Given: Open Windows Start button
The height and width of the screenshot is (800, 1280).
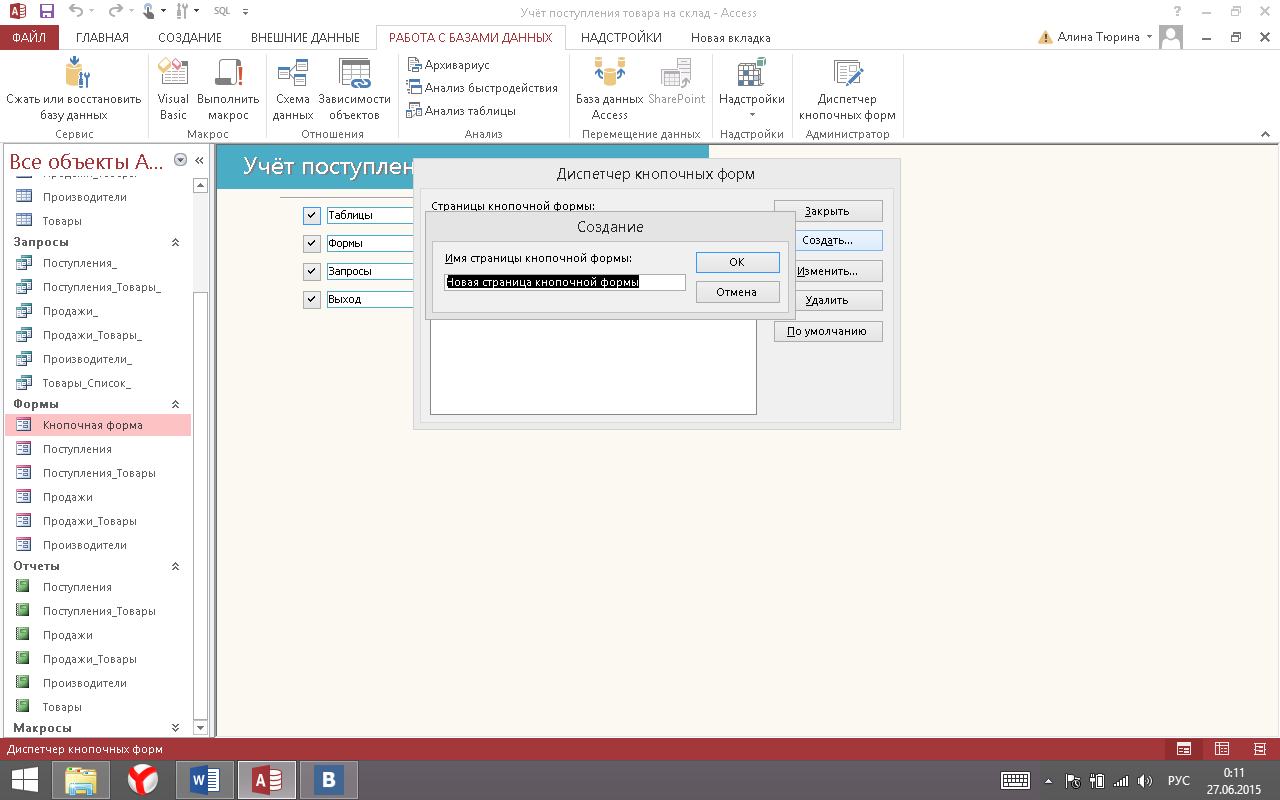Looking at the screenshot, I should tap(24, 780).
